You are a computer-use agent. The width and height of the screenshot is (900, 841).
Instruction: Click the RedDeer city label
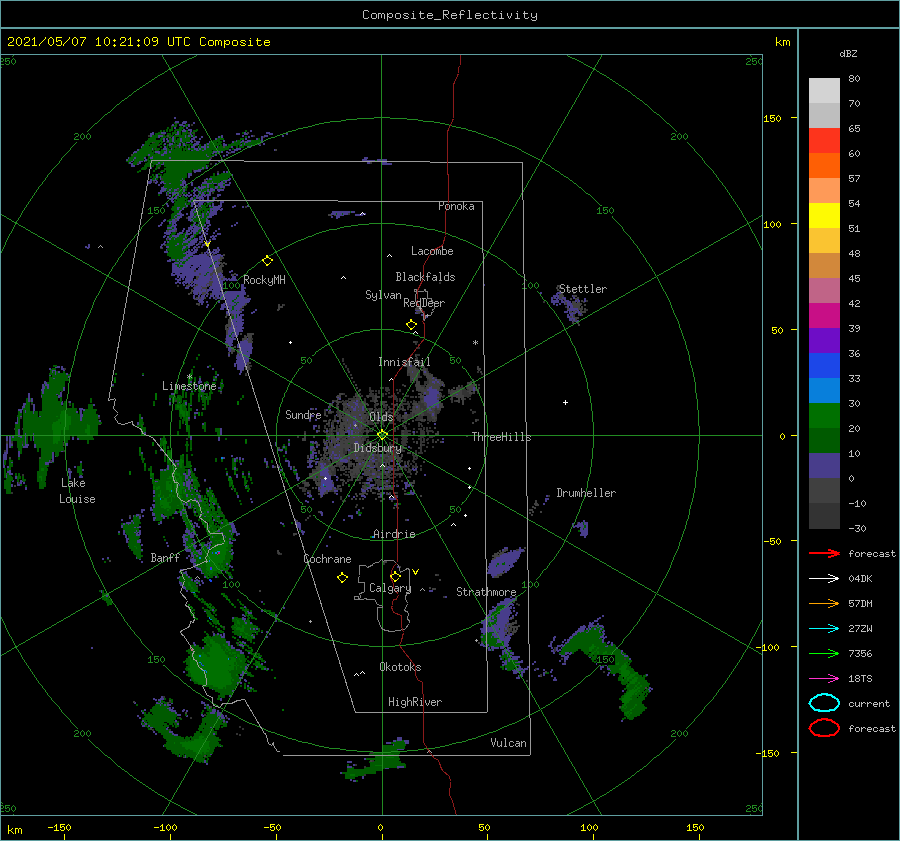[424, 303]
